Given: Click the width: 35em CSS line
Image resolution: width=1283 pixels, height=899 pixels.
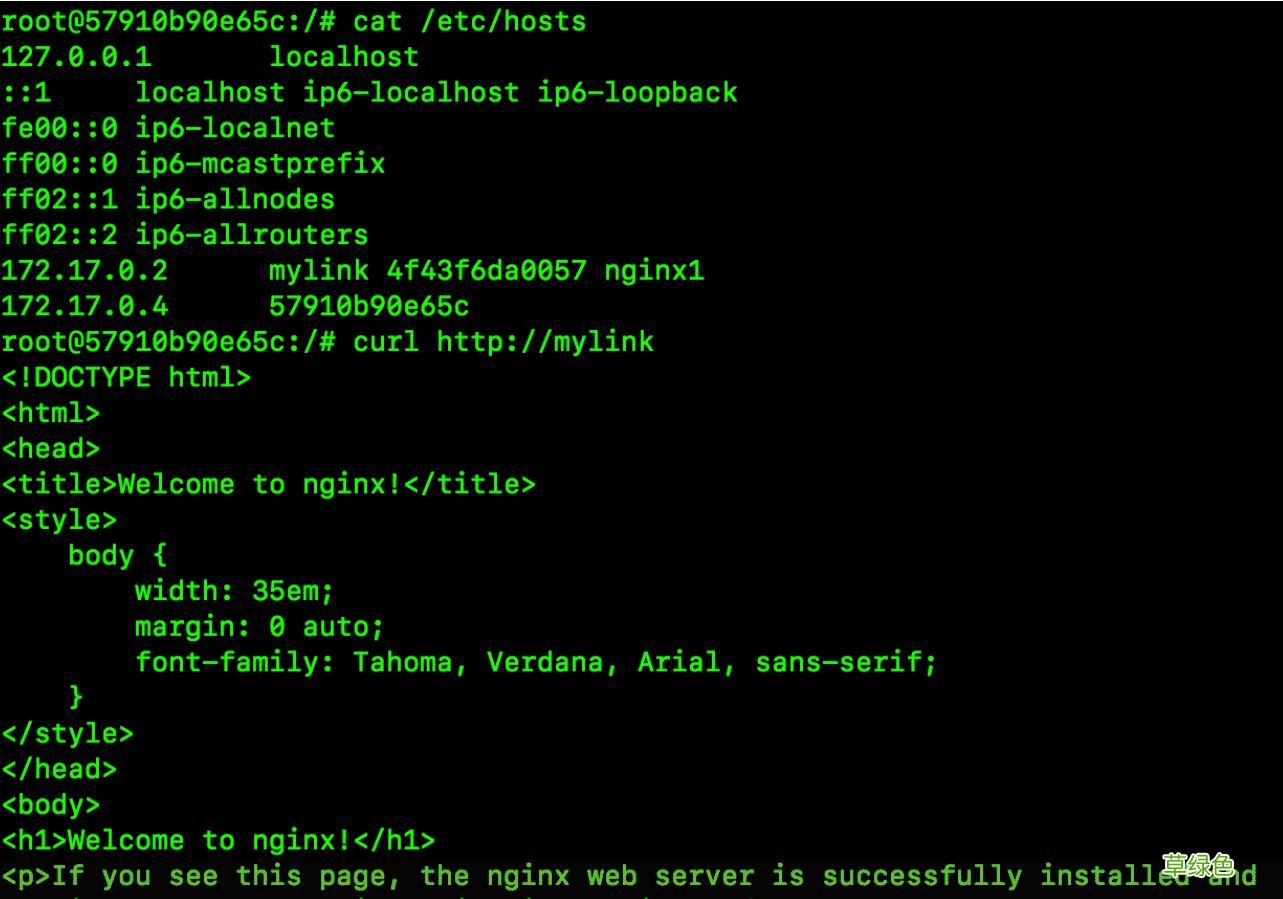Looking at the screenshot, I should click(234, 591).
